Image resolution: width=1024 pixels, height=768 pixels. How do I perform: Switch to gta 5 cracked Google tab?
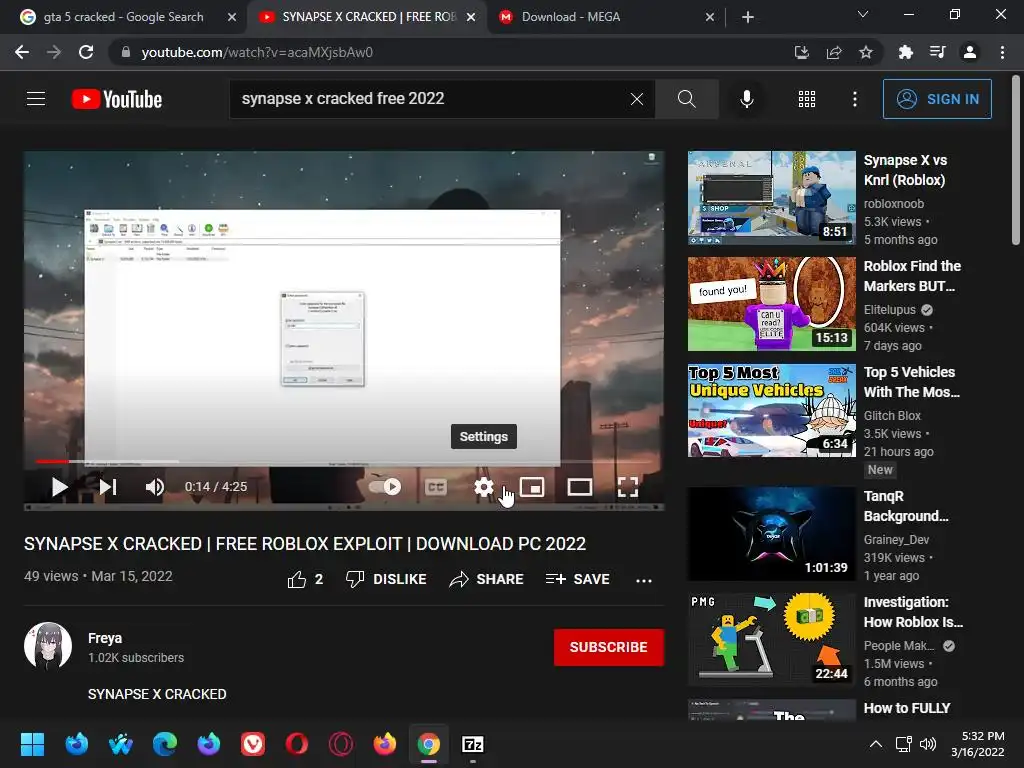coord(123,17)
